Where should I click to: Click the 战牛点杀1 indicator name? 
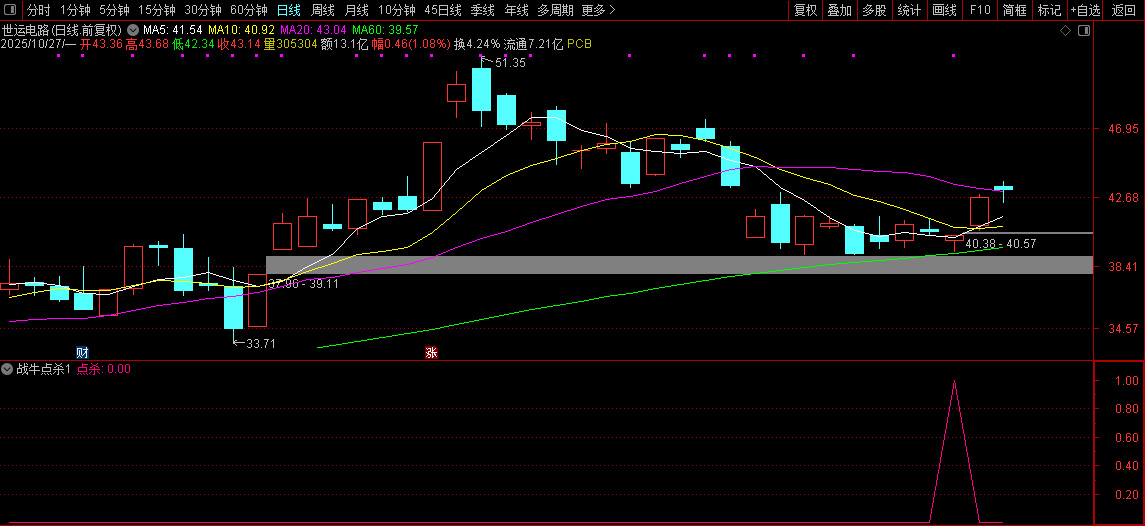pyautogui.click(x=44, y=369)
